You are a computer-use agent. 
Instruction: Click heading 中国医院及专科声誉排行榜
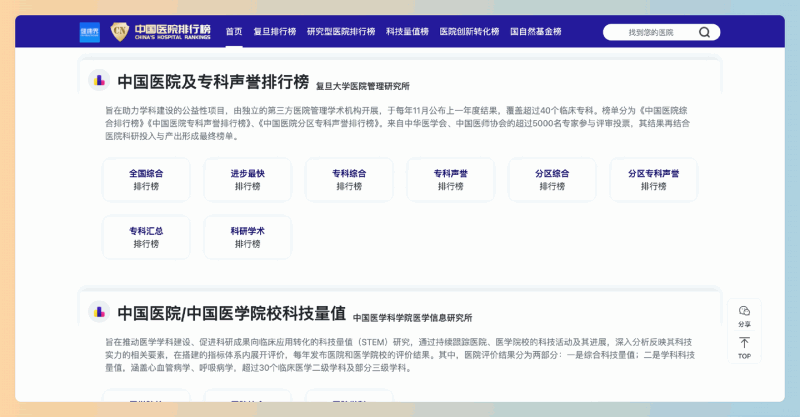point(213,82)
